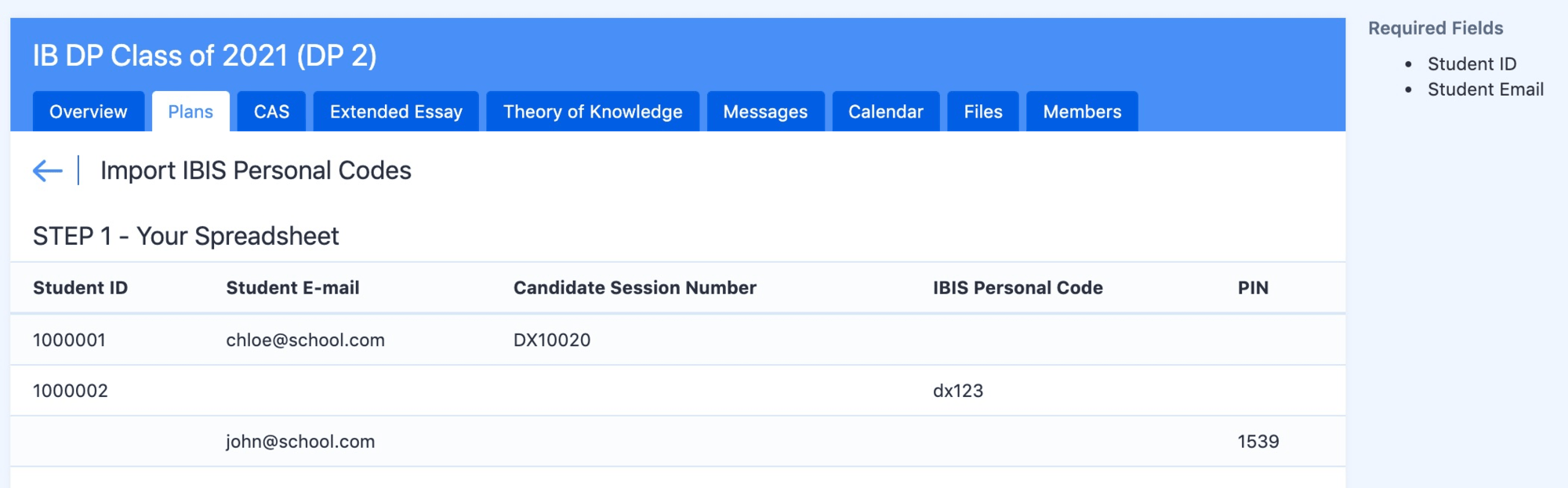Click the IB DP Class of 2021 title
This screenshot has height=488, width=1568.
(205, 56)
